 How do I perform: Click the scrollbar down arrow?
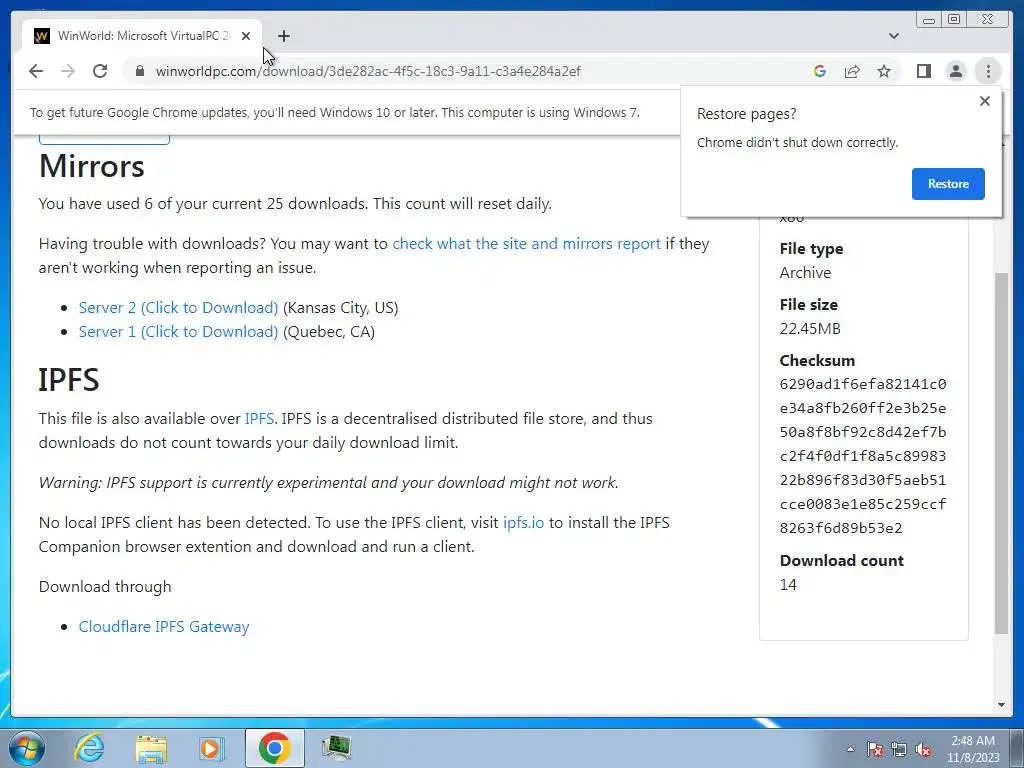pos(1001,705)
